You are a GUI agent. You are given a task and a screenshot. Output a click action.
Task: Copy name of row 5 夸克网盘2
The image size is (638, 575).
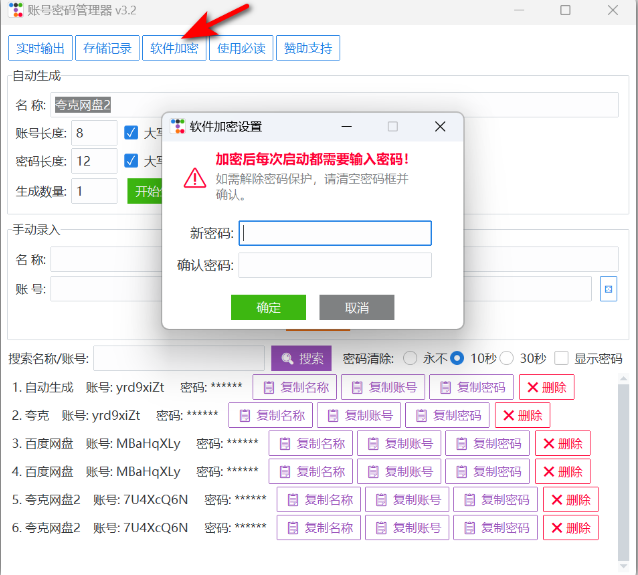click(319, 499)
